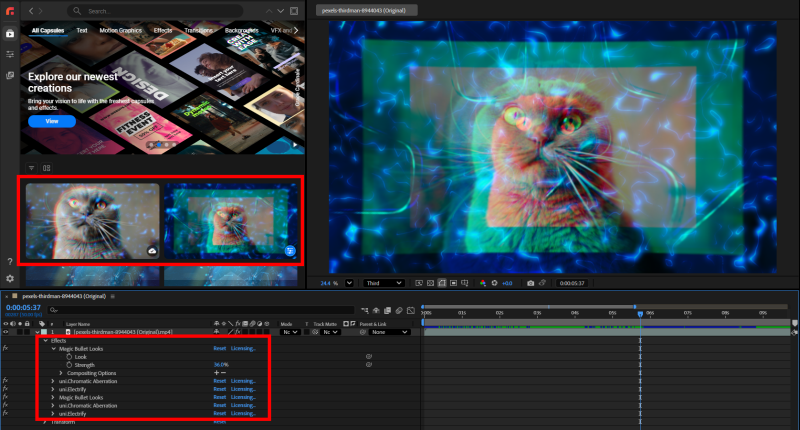Toggle the frame blending switch icon

388,310
